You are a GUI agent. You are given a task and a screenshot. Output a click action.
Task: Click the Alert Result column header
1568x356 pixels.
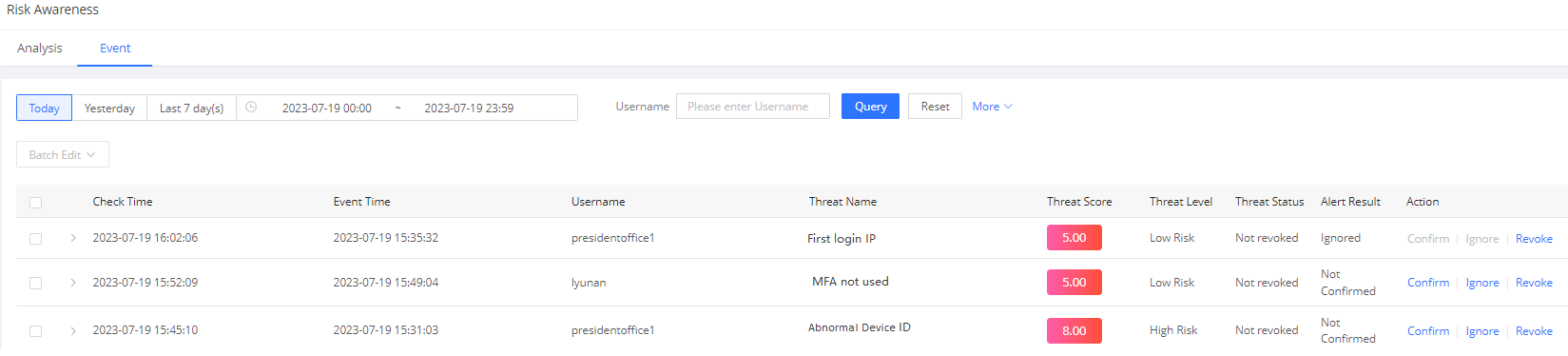click(x=1350, y=202)
